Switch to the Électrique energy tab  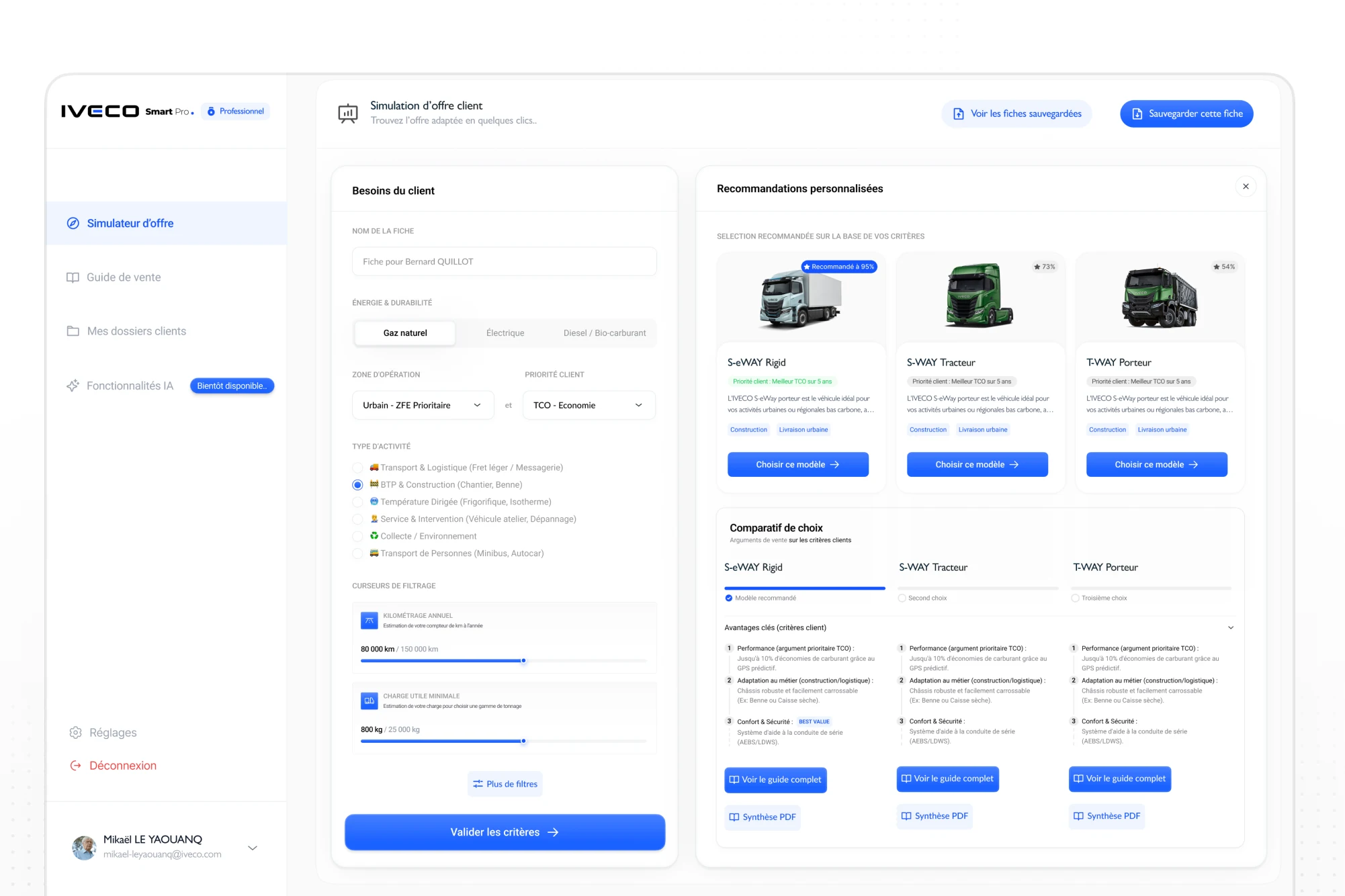(505, 333)
